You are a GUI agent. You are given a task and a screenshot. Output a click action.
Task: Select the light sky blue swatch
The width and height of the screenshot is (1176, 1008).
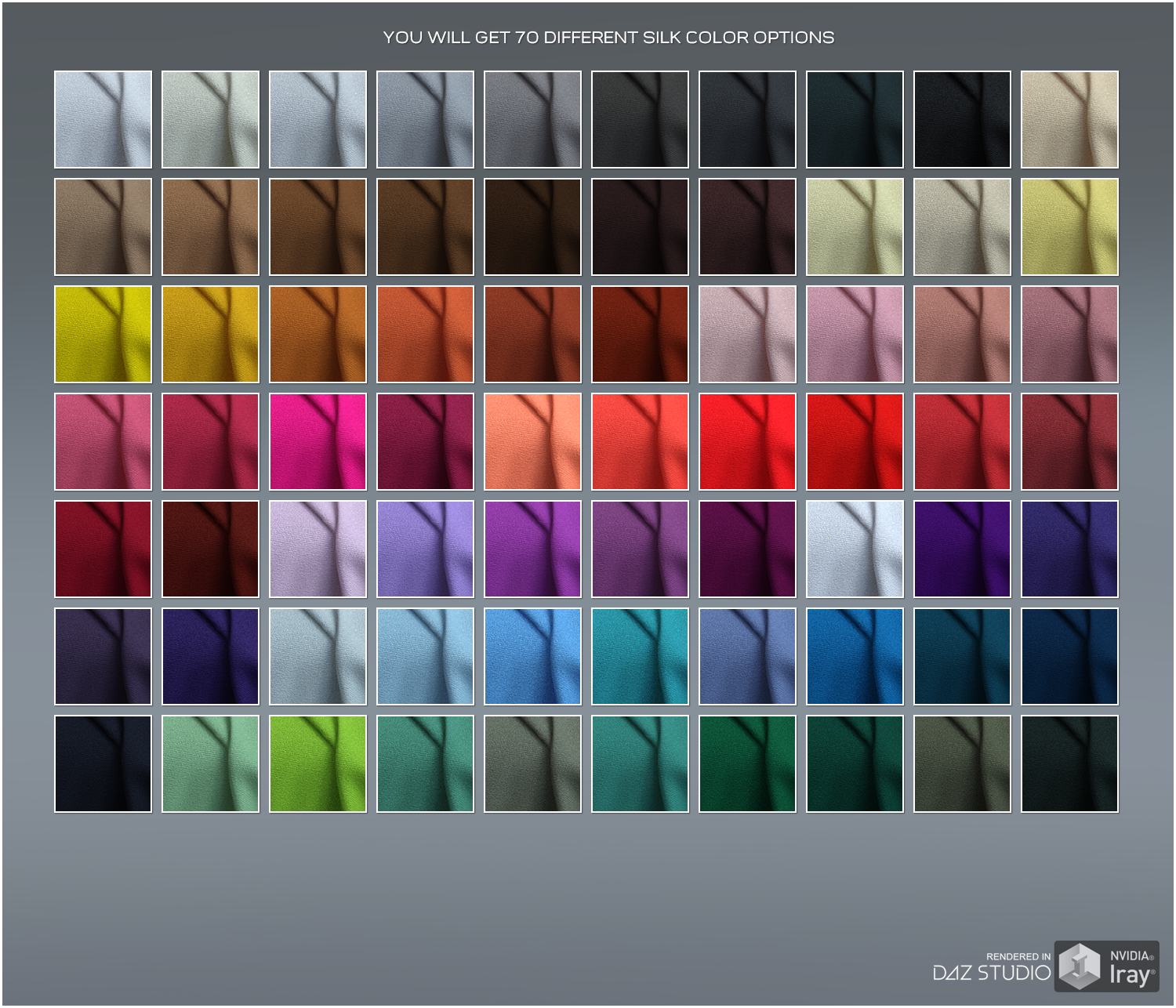tap(425, 656)
